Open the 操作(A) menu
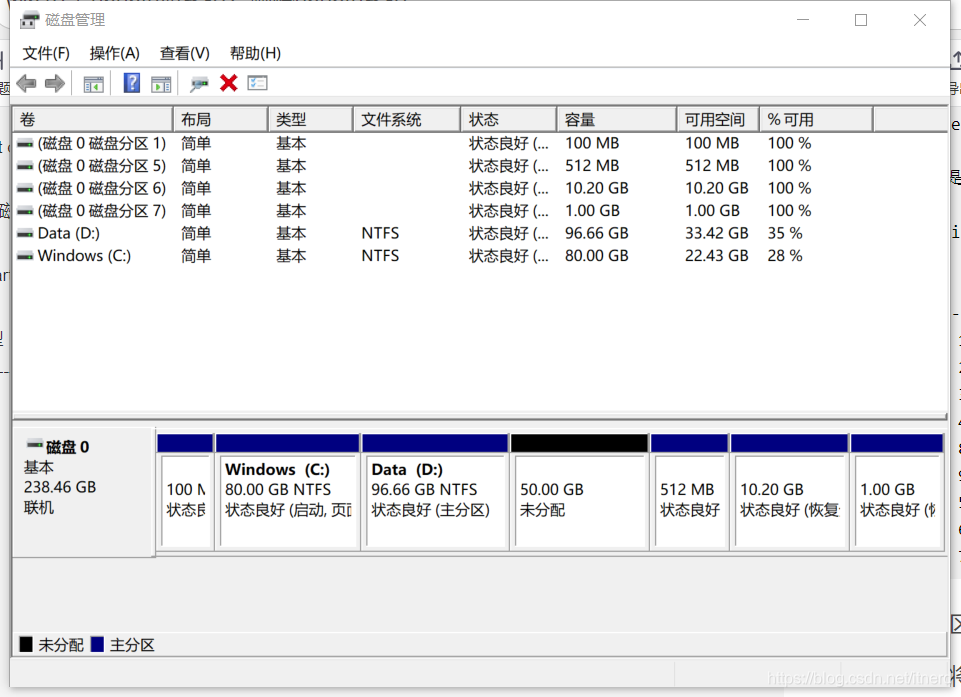This screenshot has width=961, height=697. pos(115,53)
